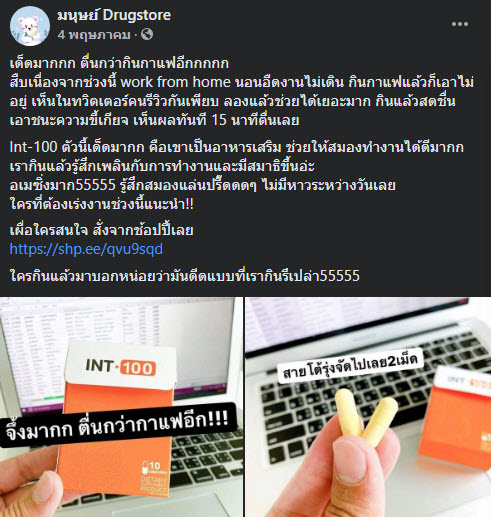491x517 pixels.
Task: Click the final line ending with รึเปล่า55555
Action: (x=185, y=276)
